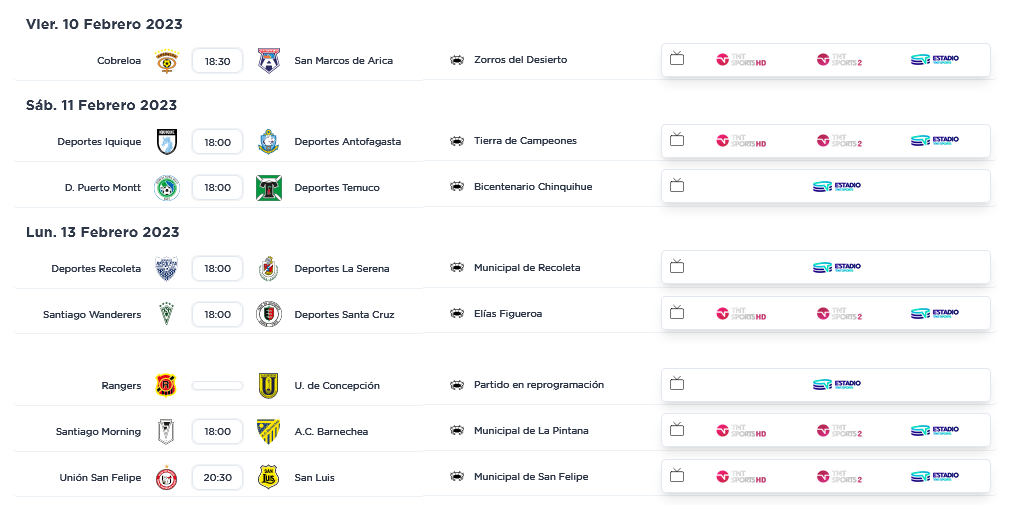Click the 20:30 kickoff time box

(217, 478)
